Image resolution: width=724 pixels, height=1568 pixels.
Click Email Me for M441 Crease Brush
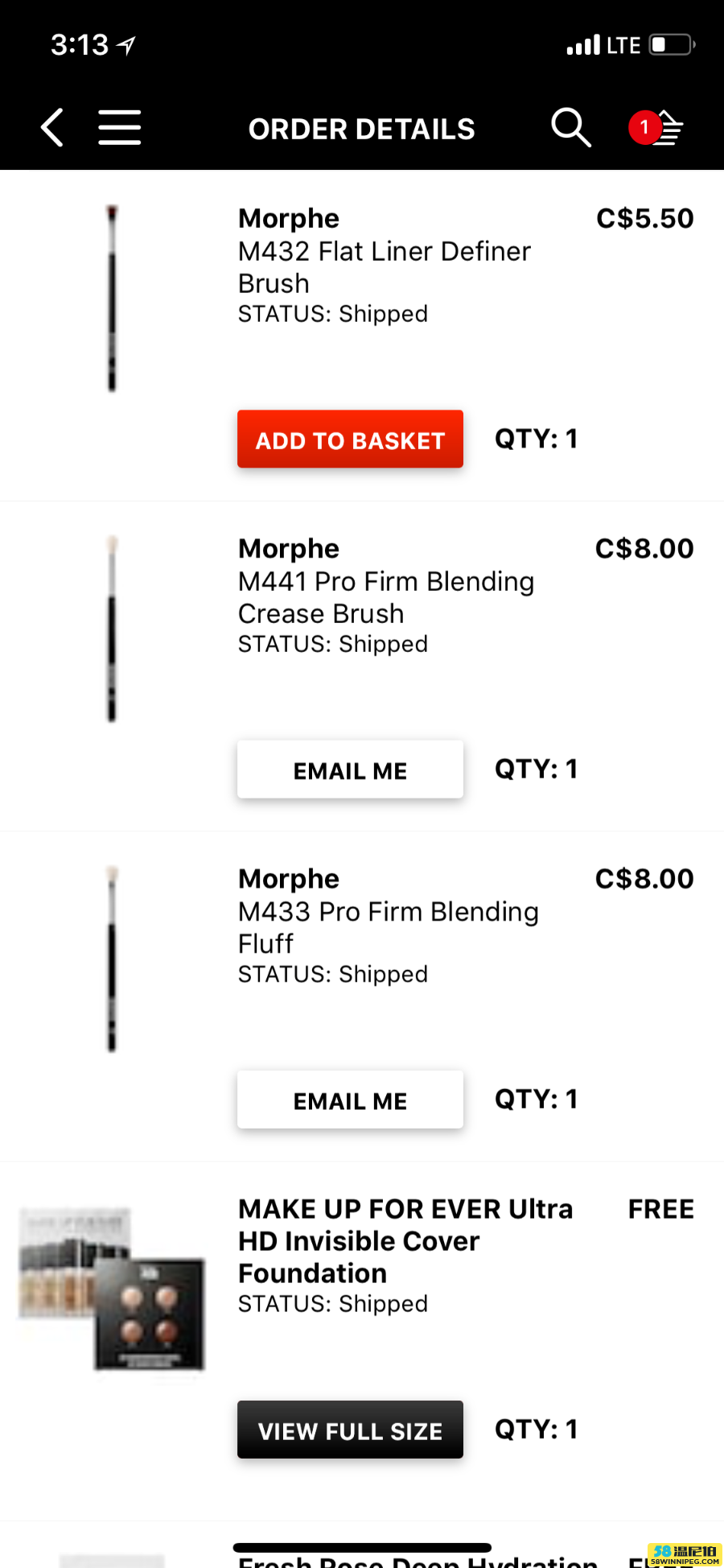[350, 770]
